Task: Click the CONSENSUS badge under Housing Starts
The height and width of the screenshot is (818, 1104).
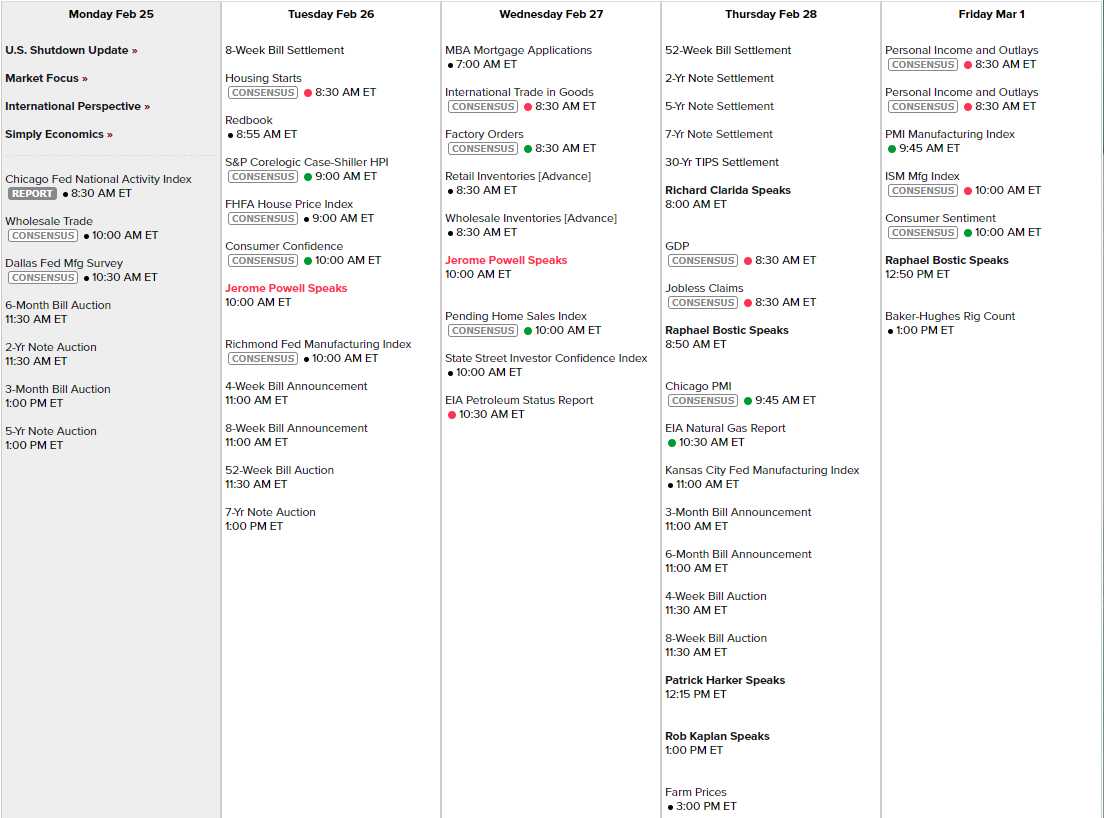Action: coord(263,92)
